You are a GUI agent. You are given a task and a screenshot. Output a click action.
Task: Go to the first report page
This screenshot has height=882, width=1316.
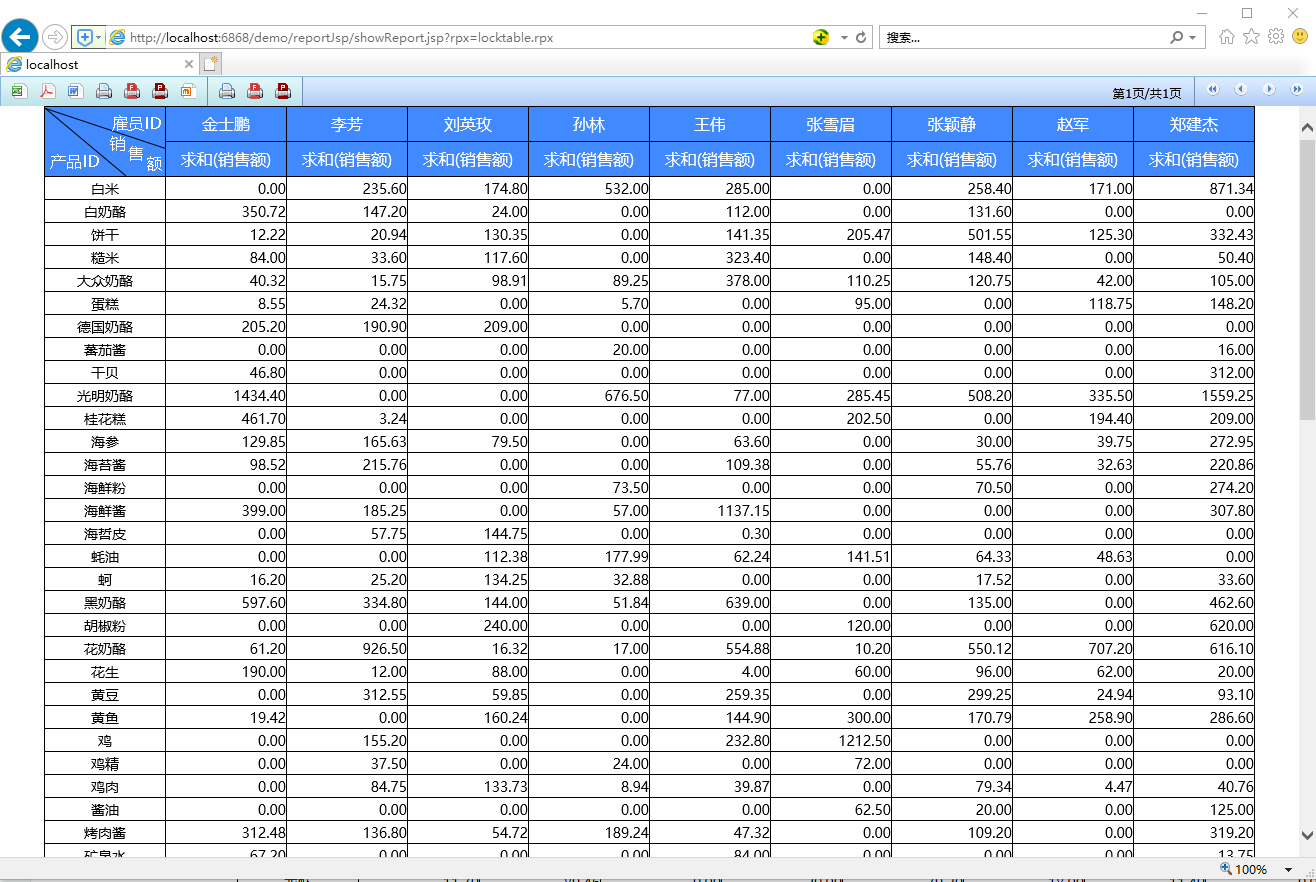[x=1213, y=90]
